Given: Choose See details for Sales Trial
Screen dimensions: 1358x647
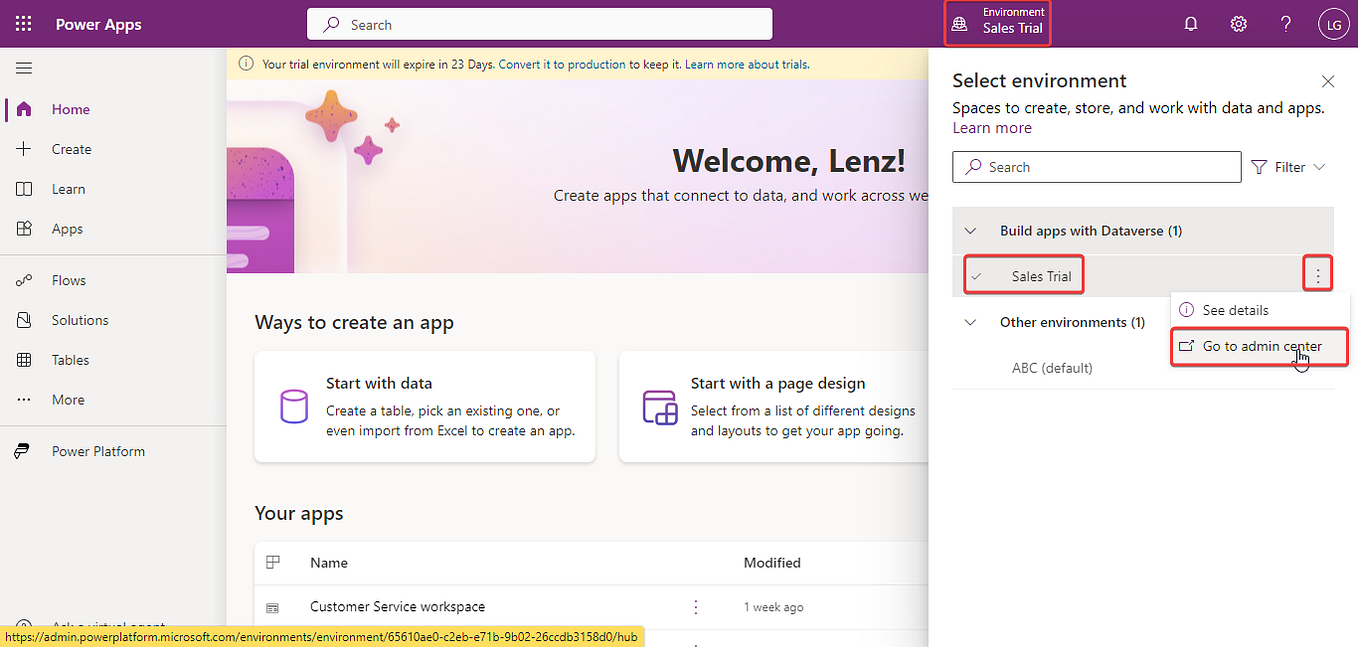Looking at the screenshot, I should pyautogui.click(x=1238, y=309).
